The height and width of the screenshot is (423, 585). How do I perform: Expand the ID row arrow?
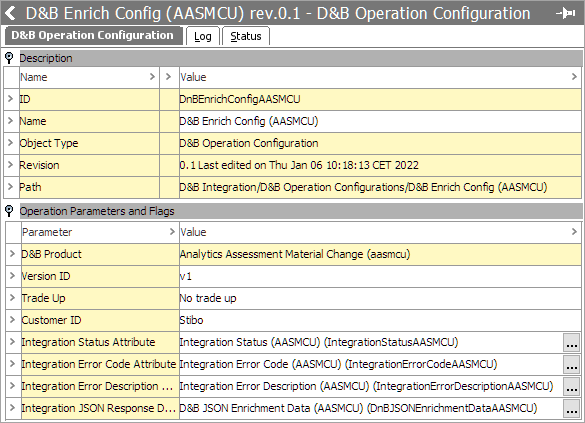[10, 99]
